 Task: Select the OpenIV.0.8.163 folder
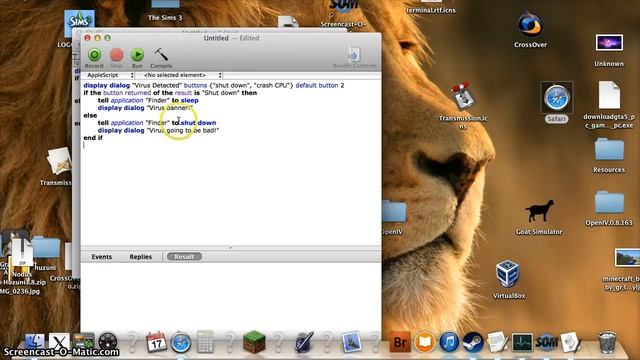point(609,202)
